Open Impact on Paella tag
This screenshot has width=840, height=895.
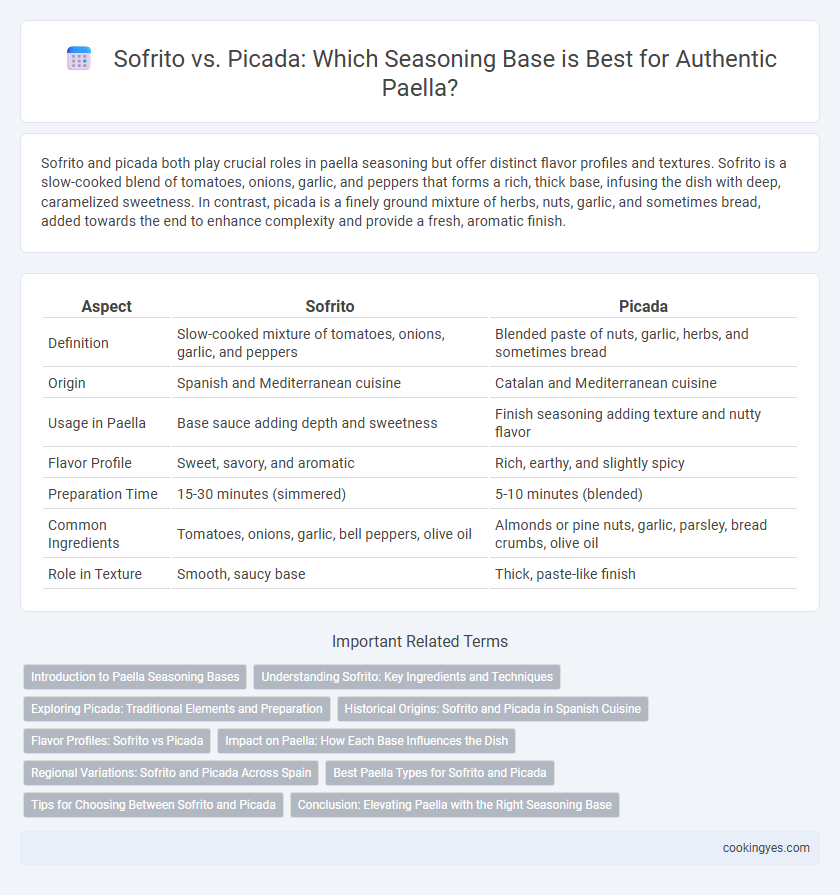pos(366,740)
